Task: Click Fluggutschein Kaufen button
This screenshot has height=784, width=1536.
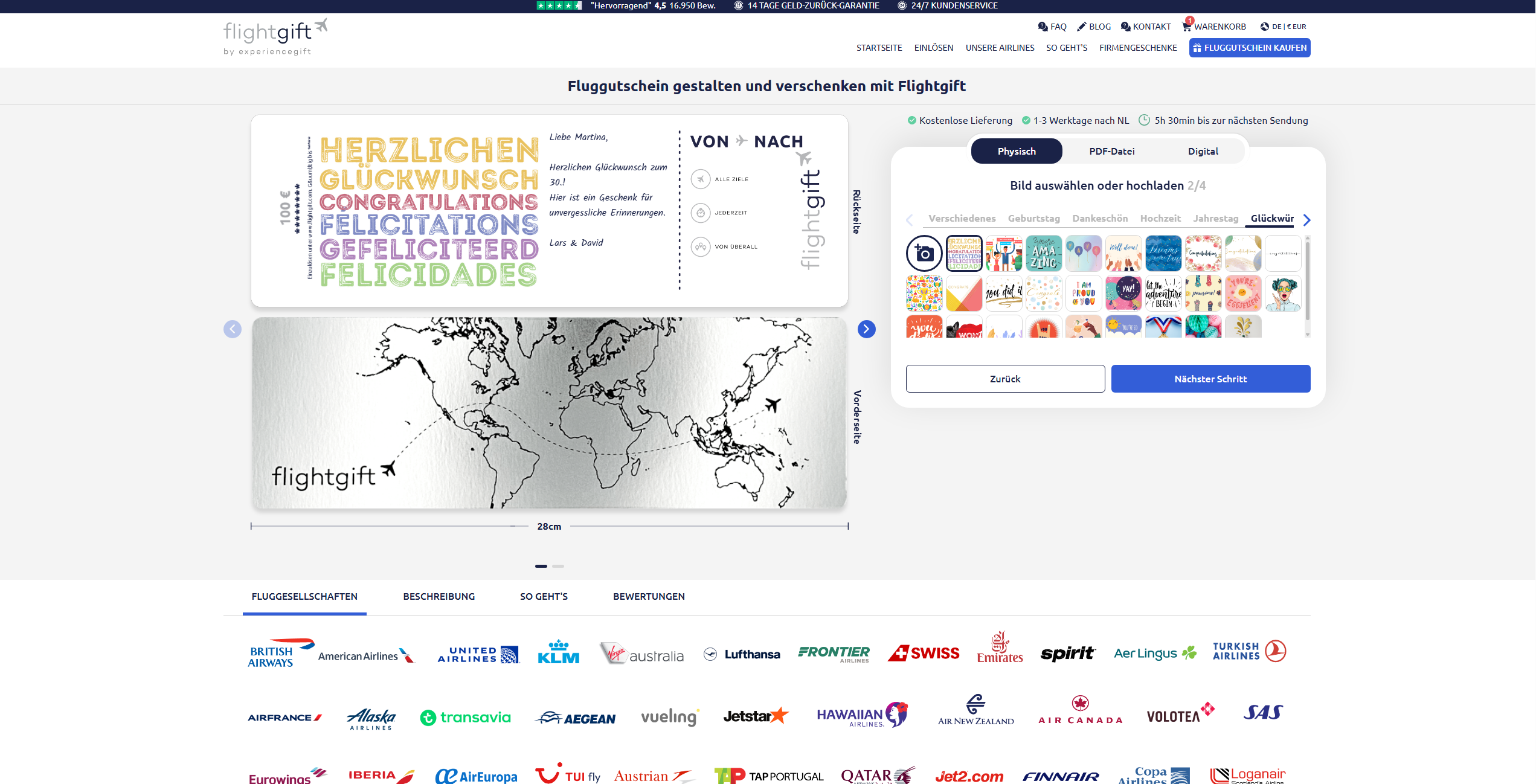Action: click(1249, 48)
